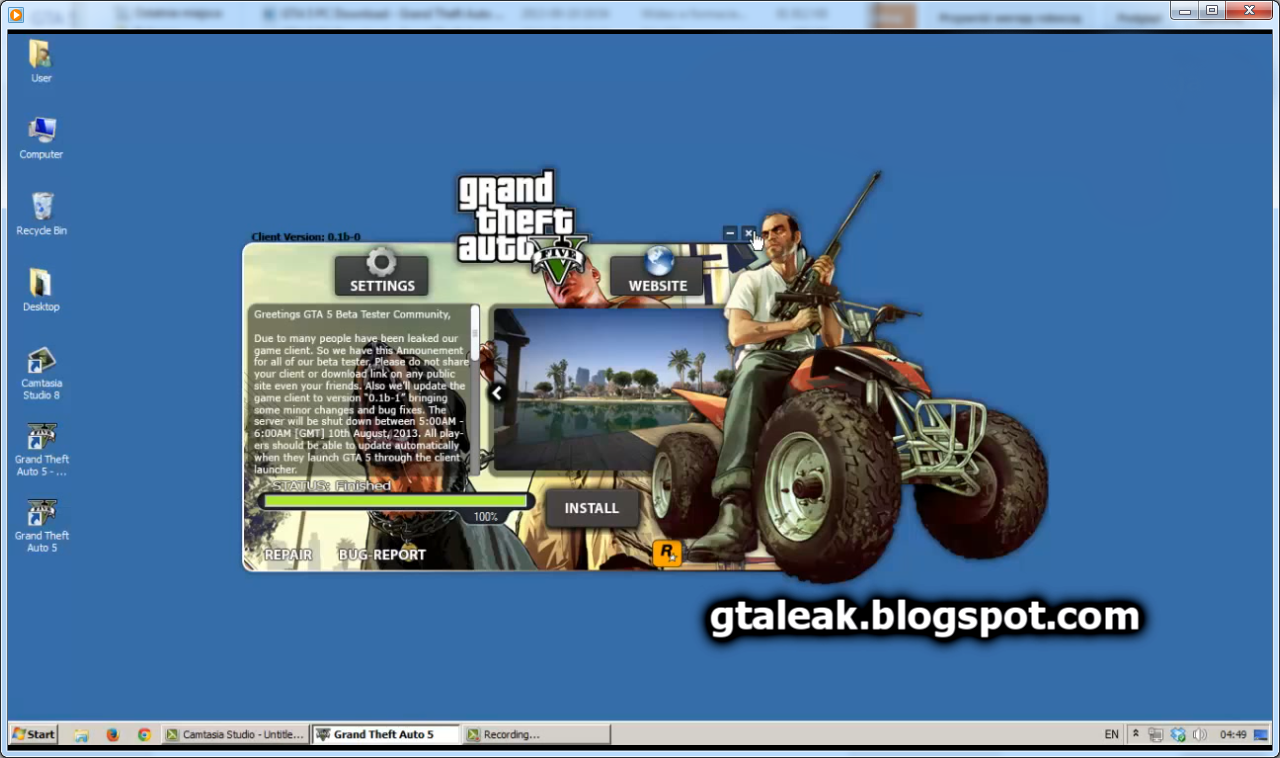Select the User folder desktop icon
The image size is (1280, 758).
[x=41, y=62]
